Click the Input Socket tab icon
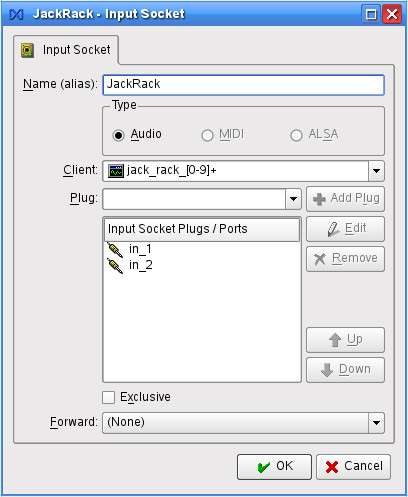The width and height of the screenshot is (408, 497). [27, 50]
